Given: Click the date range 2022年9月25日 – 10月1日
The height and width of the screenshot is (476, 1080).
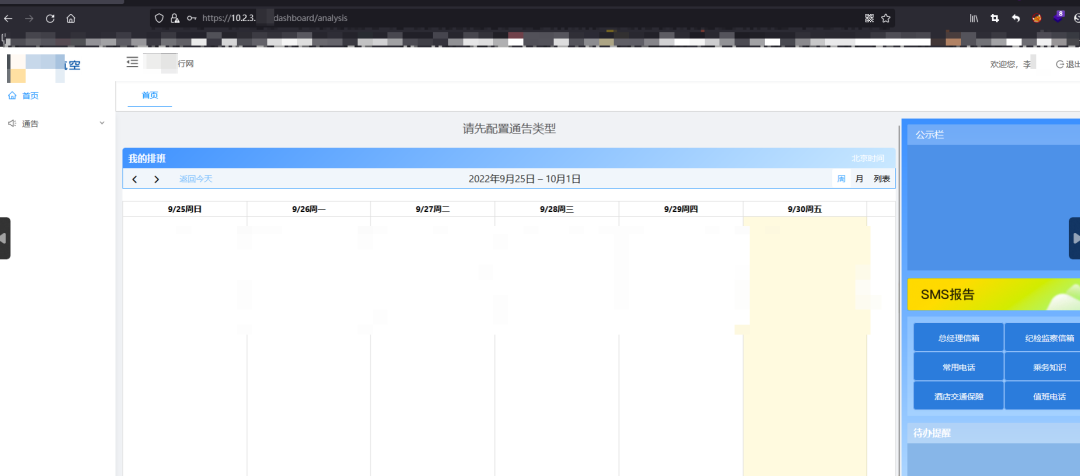Looking at the screenshot, I should tap(524, 179).
